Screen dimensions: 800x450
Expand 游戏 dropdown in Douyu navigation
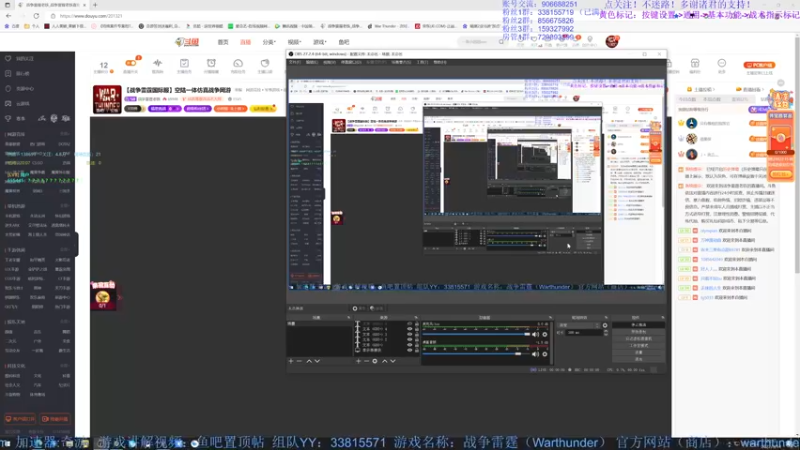click(x=319, y=42)
